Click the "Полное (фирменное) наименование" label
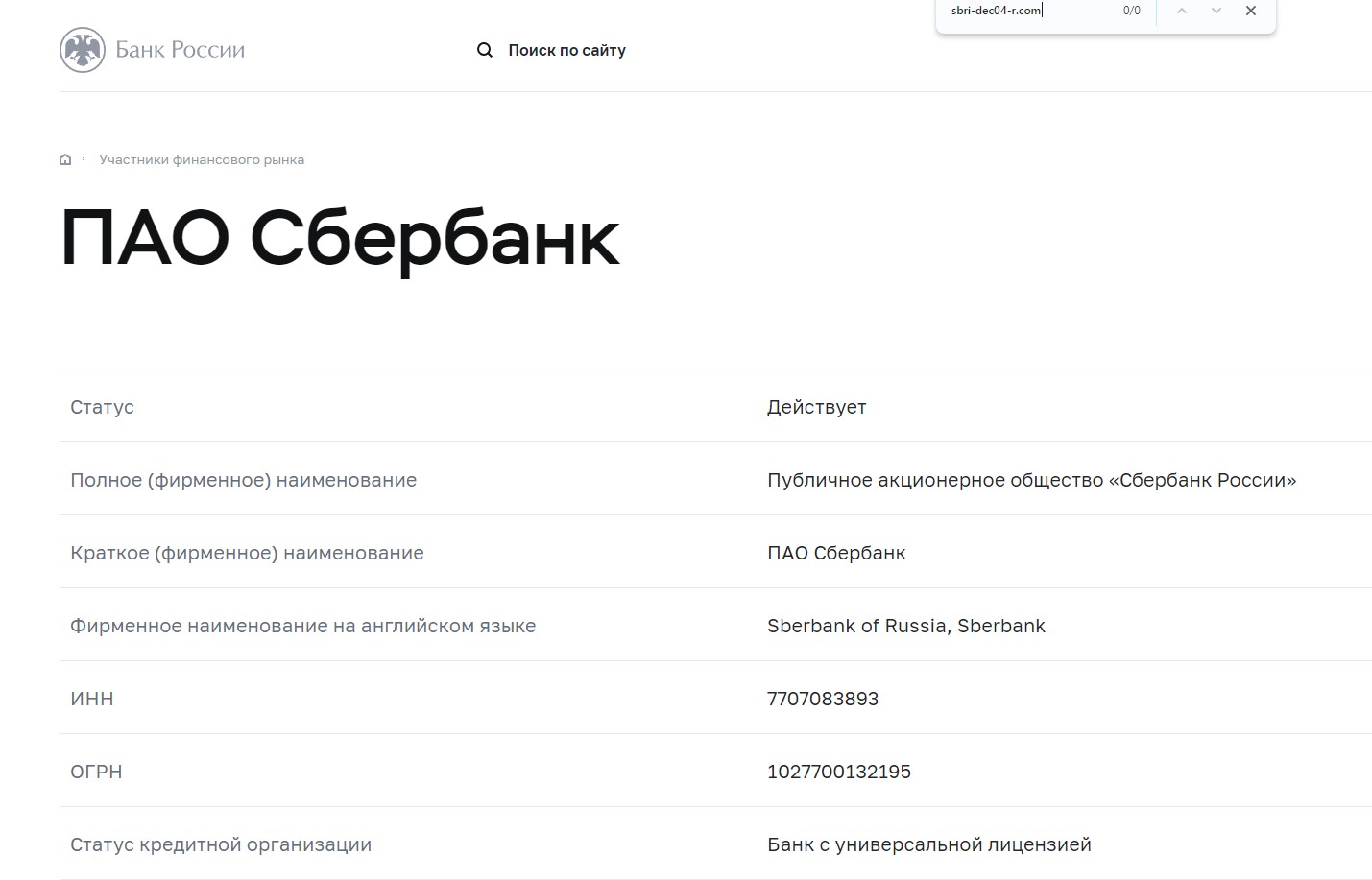The height and width of the screenshot is (880, 1372). tap(243, 480)
